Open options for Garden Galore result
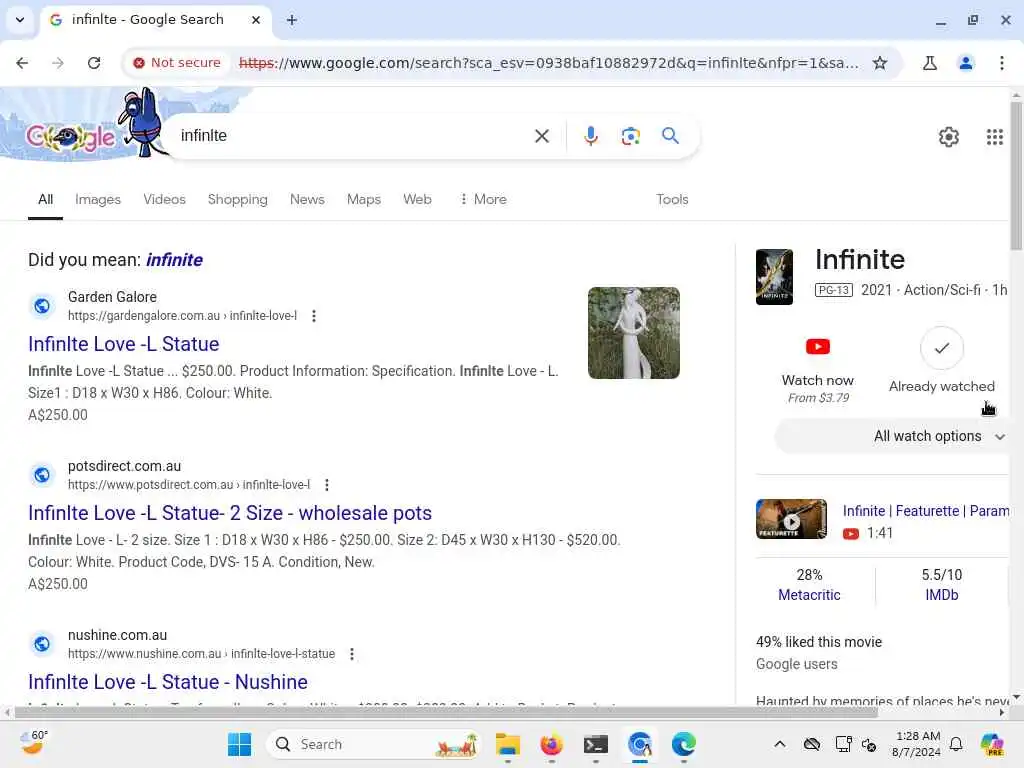This screenshot has height=768, width=1024. click(314, 316)
